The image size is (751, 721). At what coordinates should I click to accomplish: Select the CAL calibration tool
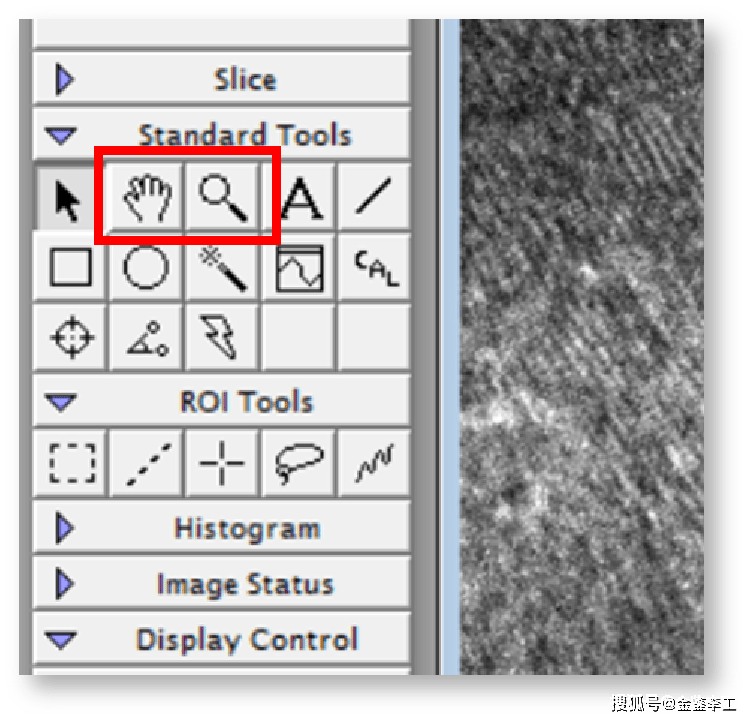click(375, 267)
